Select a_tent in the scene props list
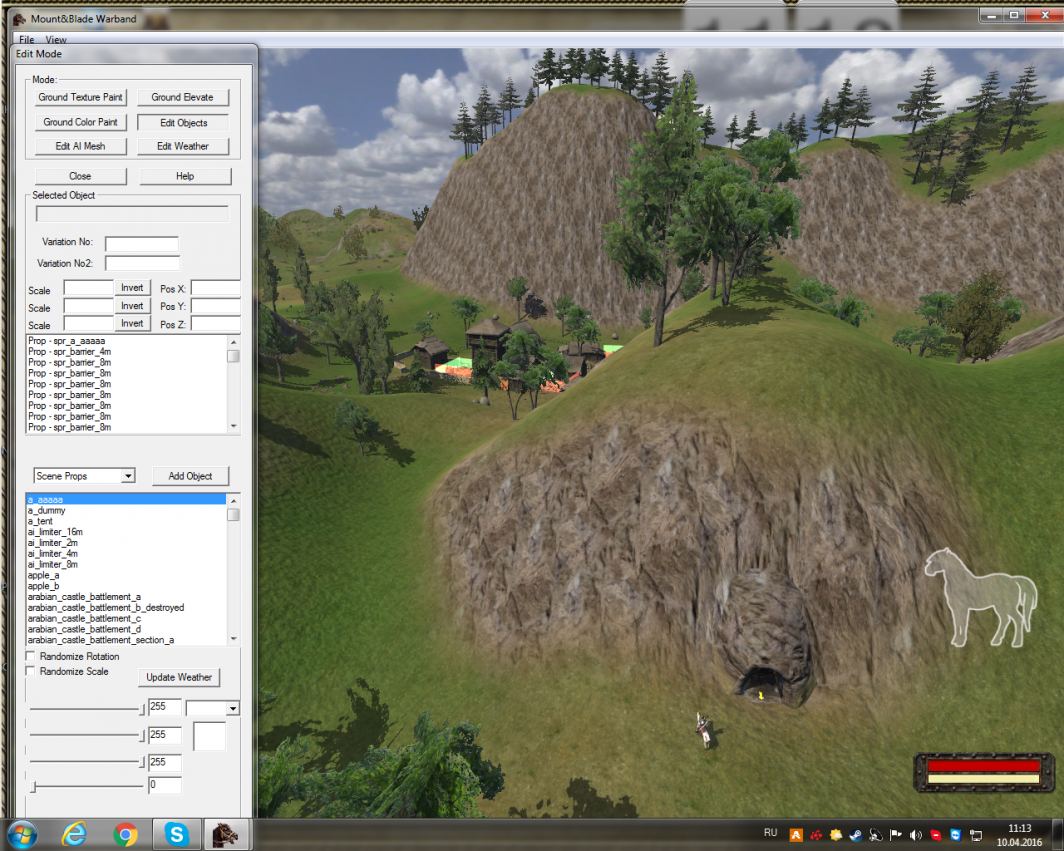1064x851 pixels. point(40,521)
